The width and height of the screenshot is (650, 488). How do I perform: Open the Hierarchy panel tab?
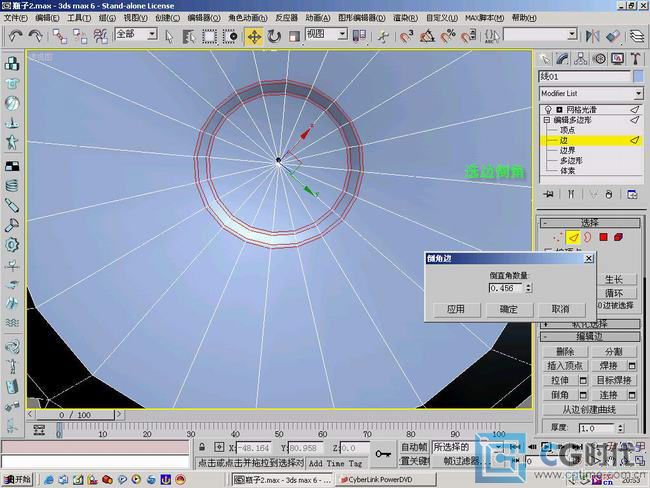[580, 59]
